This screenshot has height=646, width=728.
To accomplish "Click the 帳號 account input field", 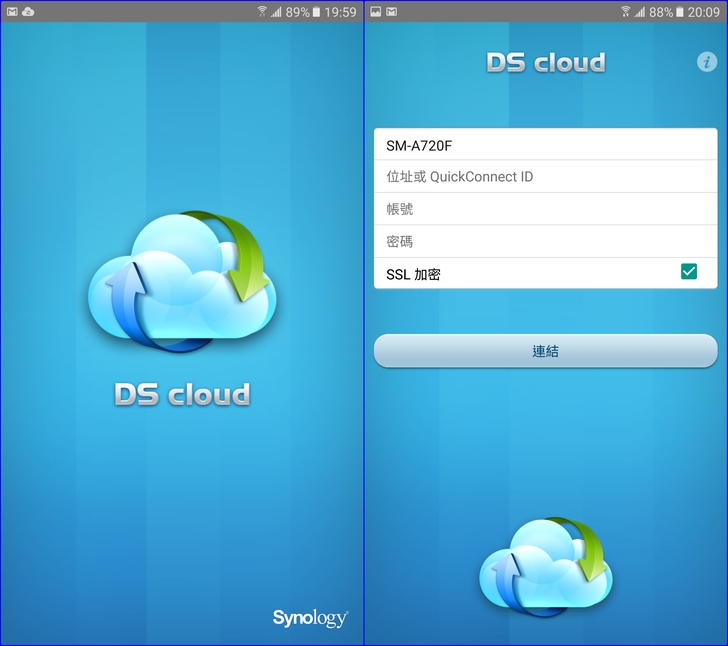I will (545, 209).
